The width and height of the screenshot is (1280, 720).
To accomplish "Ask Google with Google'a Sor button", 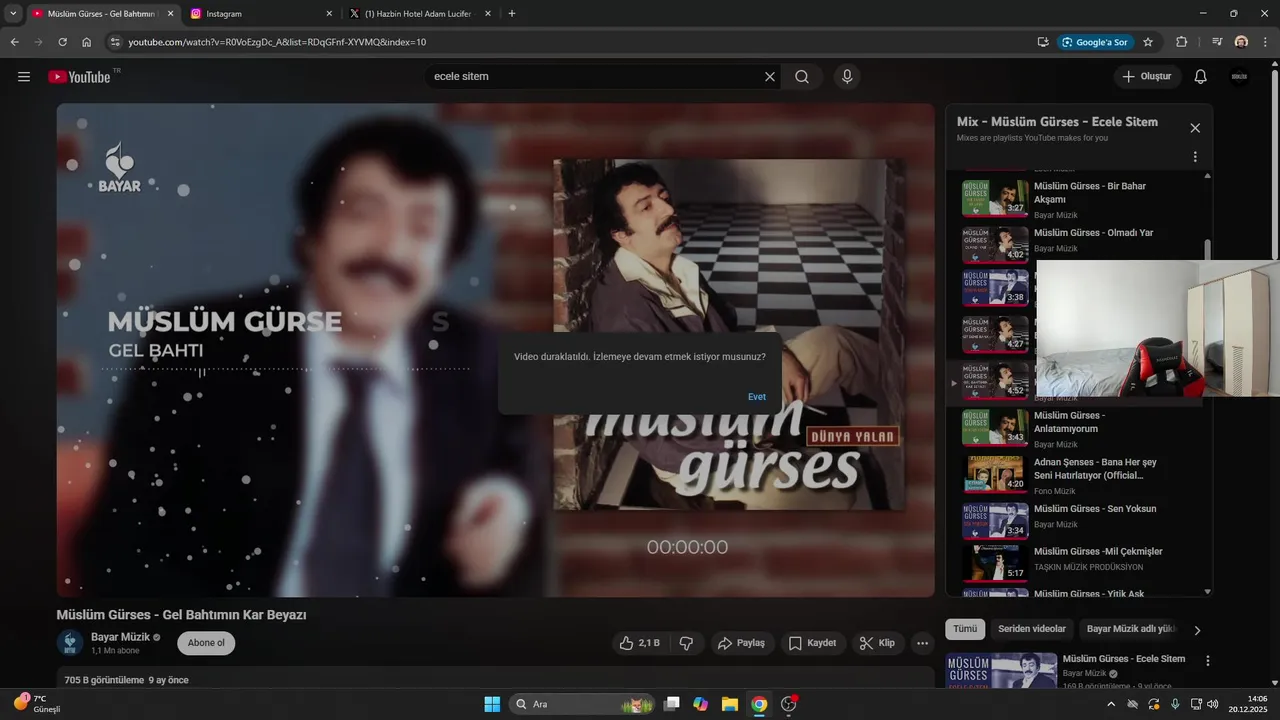I will 1096,42.
